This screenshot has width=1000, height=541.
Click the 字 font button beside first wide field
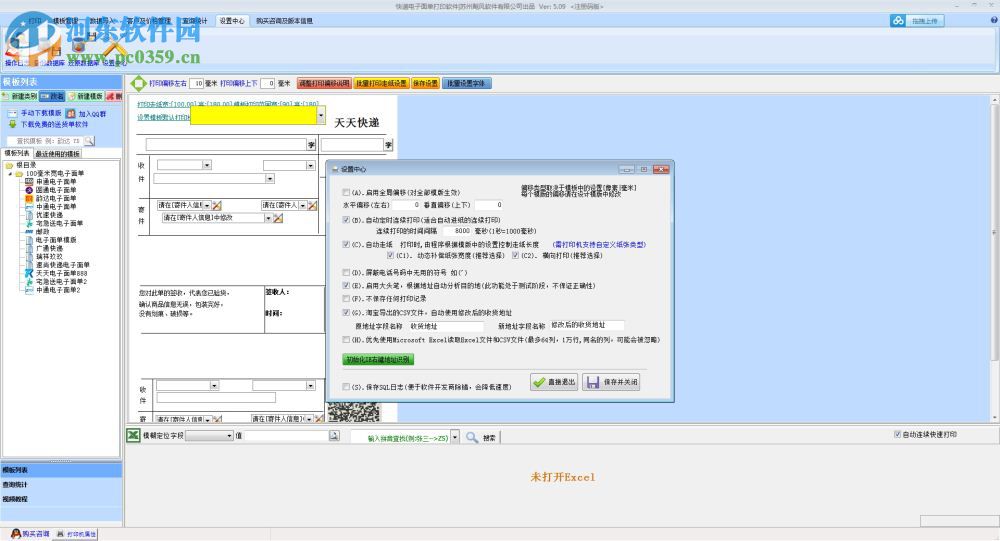pos(311,145)
